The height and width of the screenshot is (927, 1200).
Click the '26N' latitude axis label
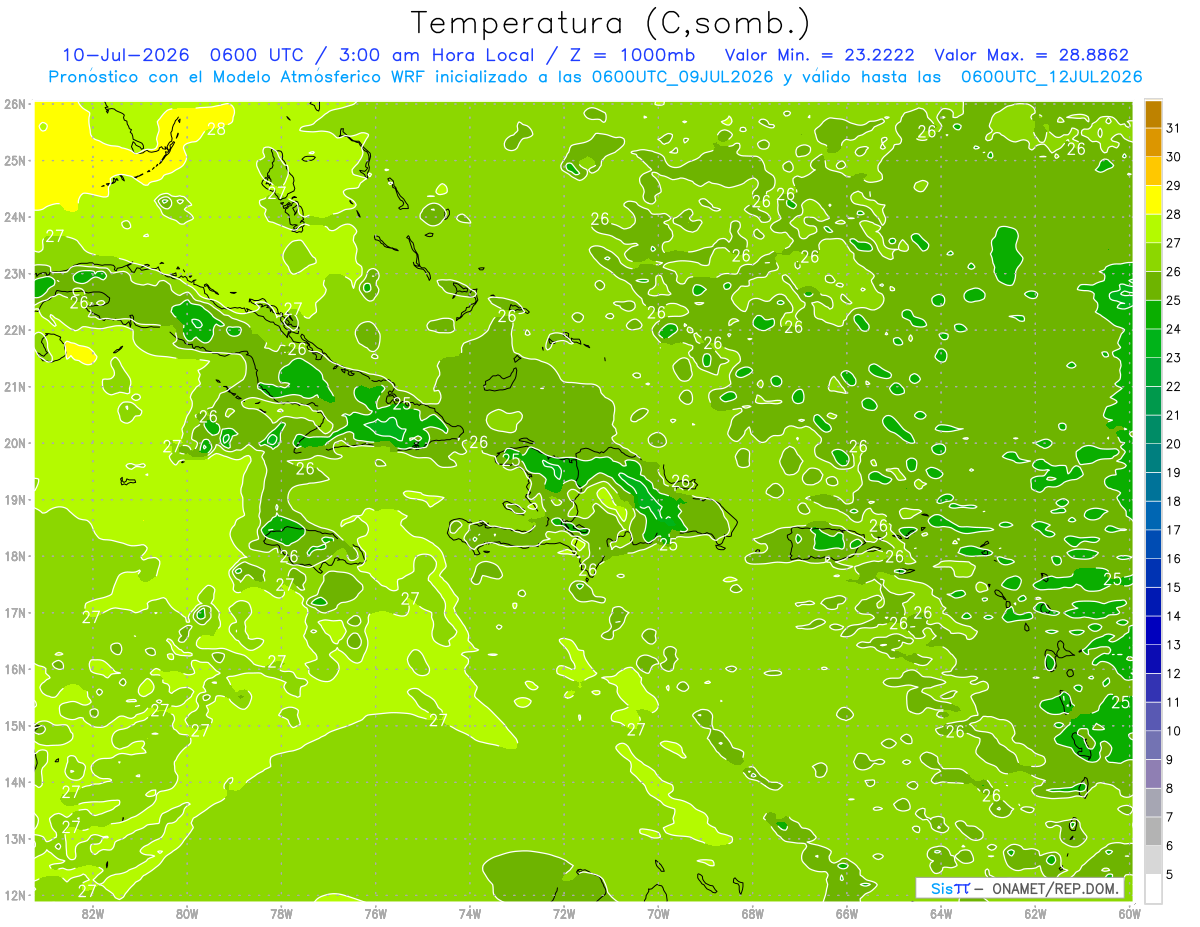pos(16,103)
